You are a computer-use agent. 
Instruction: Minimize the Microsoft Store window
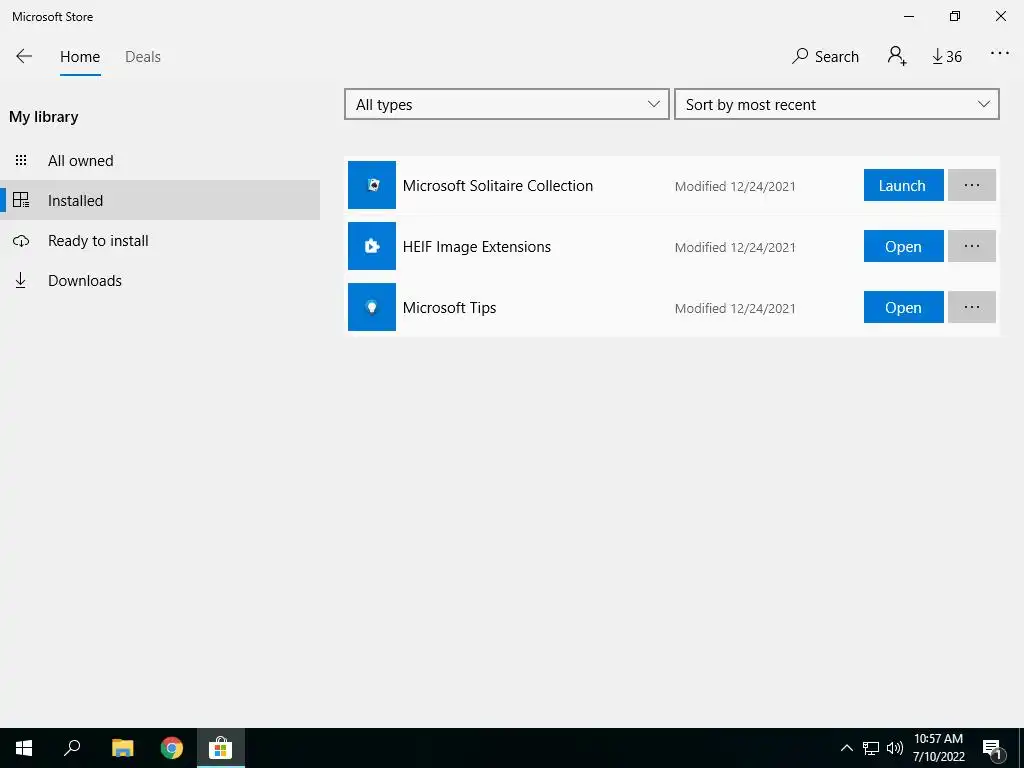908,16
